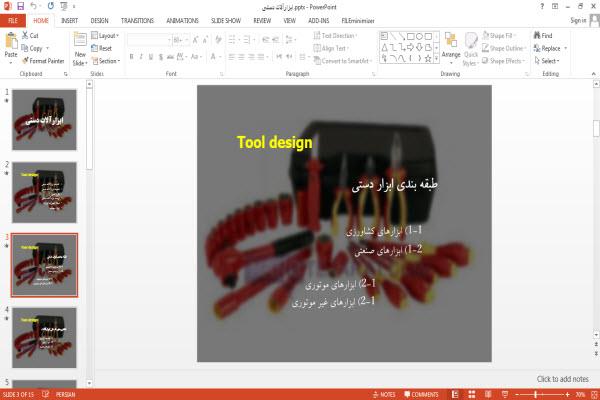Click the Cut scissors icon
Screen dimensions: 600x400
coord(25,35)
